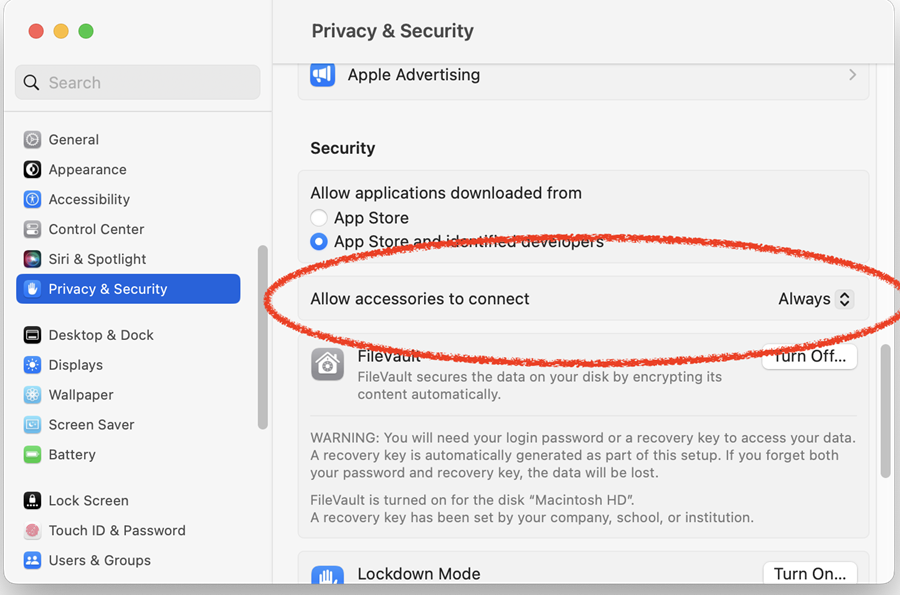Click the Search field in the sidebar

(138, 82)
